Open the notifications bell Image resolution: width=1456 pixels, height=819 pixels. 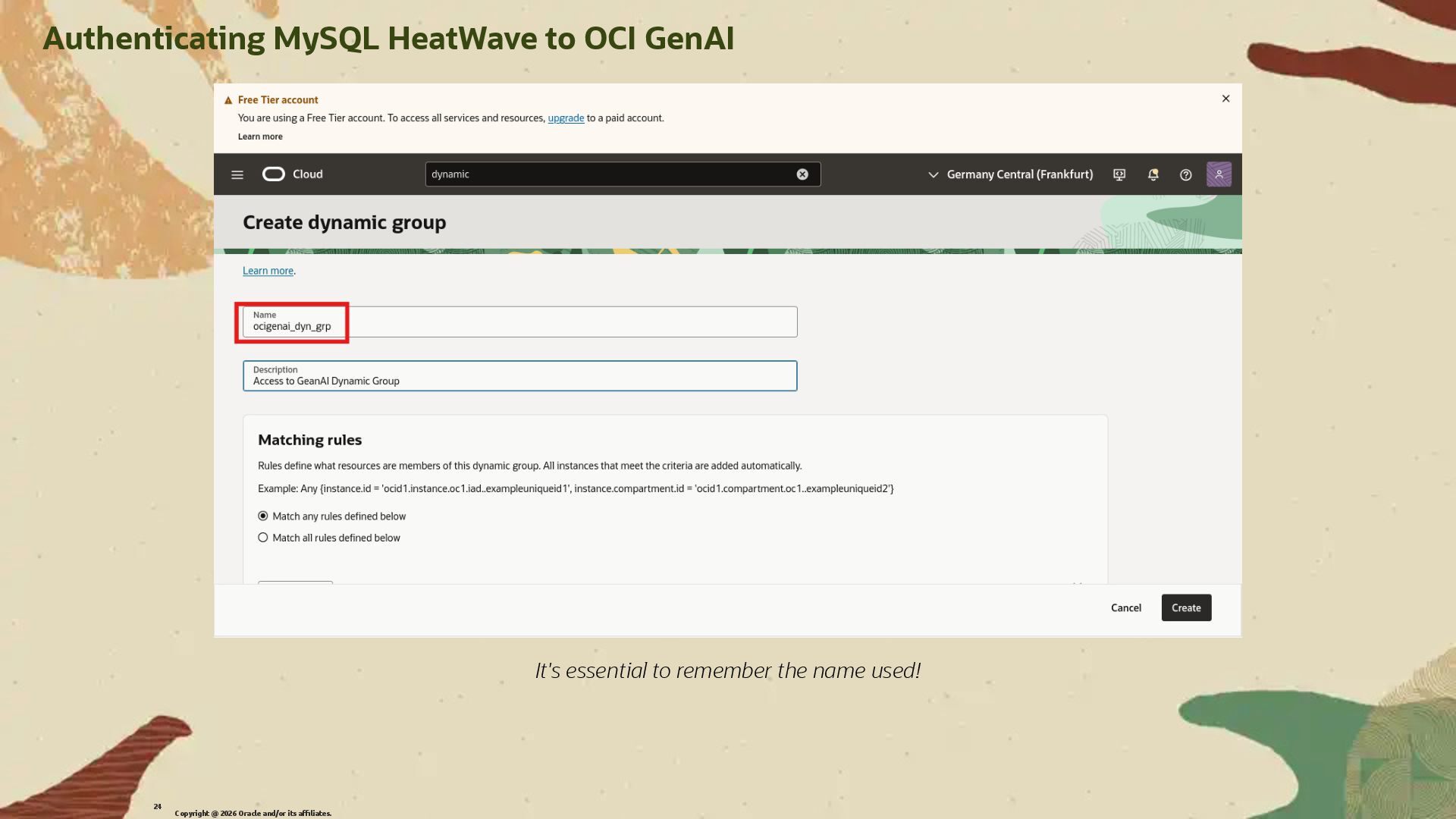click(x=1153, y=174)
